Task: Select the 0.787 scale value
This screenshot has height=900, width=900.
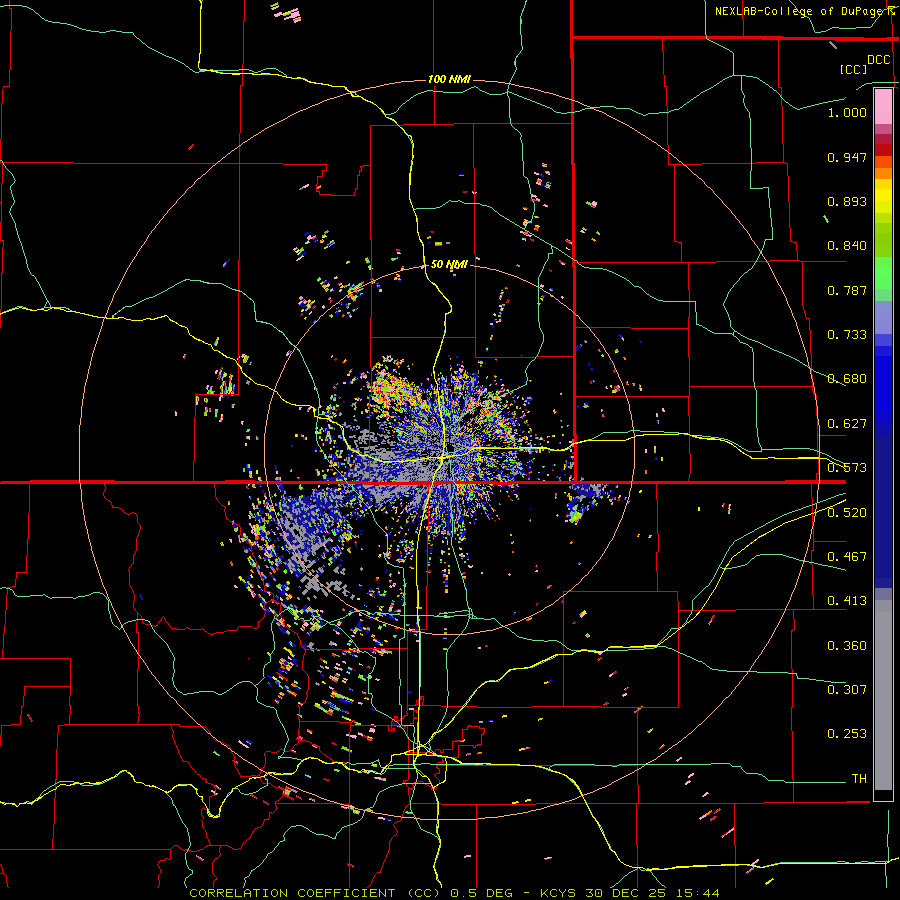Action: coord(847,290)
